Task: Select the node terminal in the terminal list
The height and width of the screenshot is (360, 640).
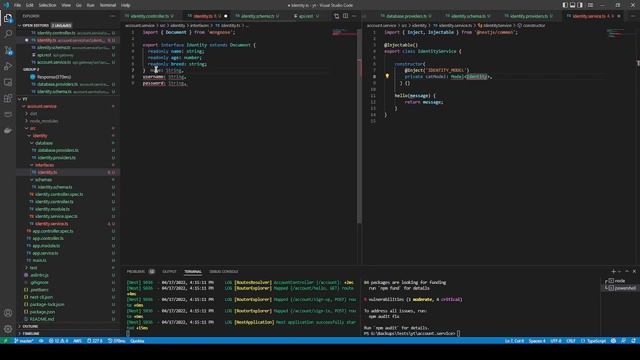Action: click(620, 280)
